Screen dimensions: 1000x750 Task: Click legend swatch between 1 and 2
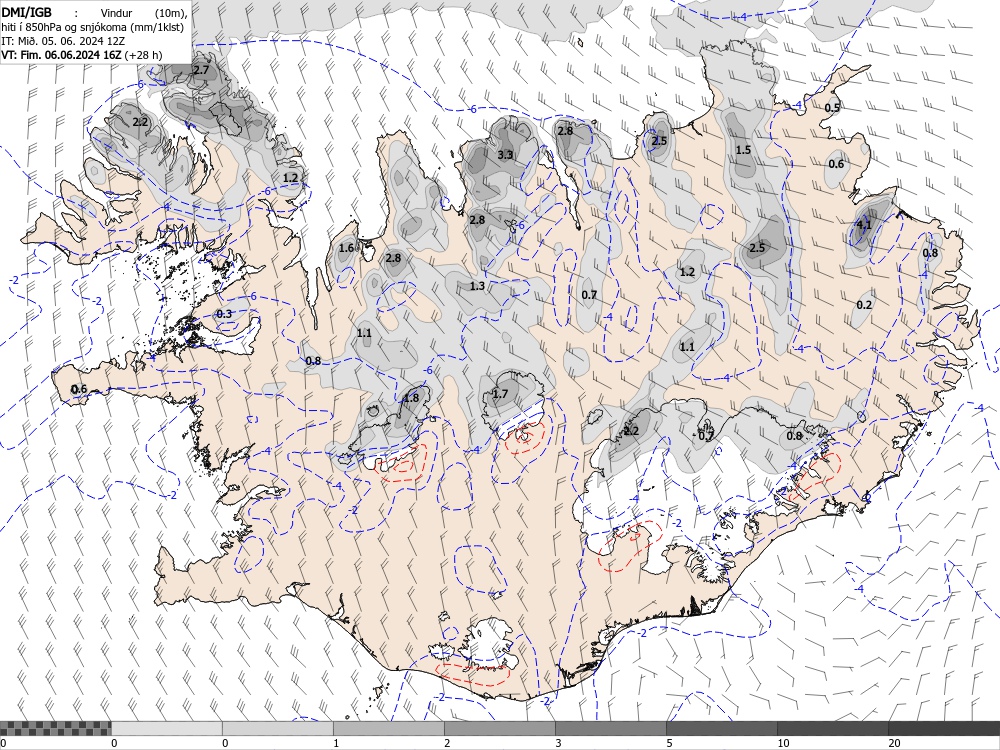click(x=389, y=728)
